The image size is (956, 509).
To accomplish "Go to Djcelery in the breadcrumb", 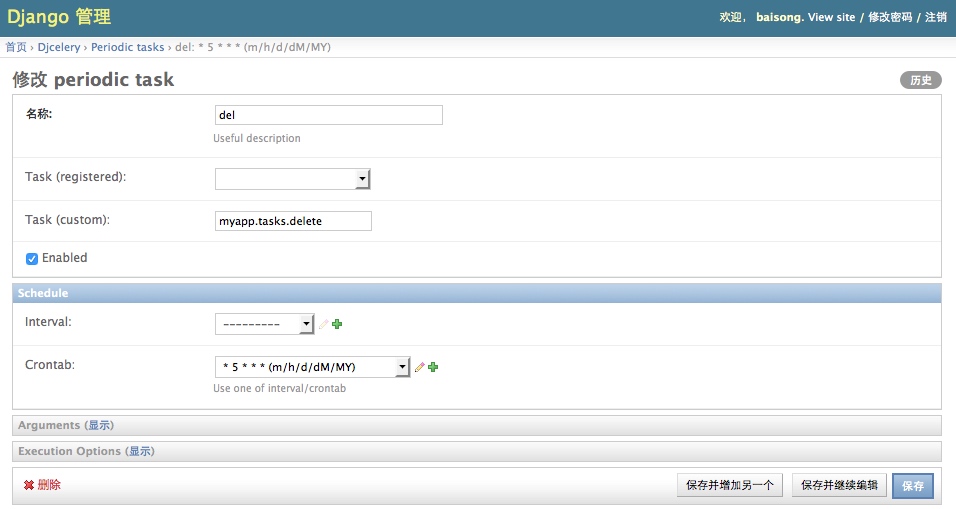I will point(59,47).
